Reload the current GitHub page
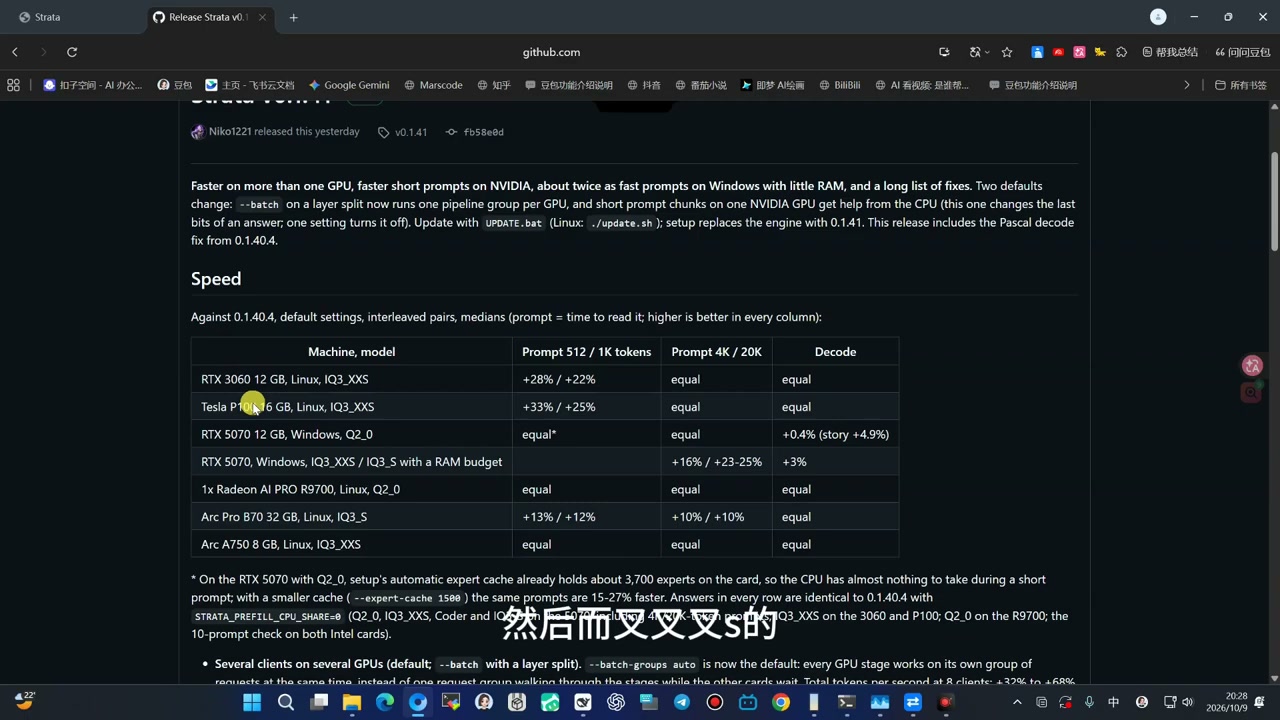This screenshot has width=1280, height=720. click(x=72, y=52)
